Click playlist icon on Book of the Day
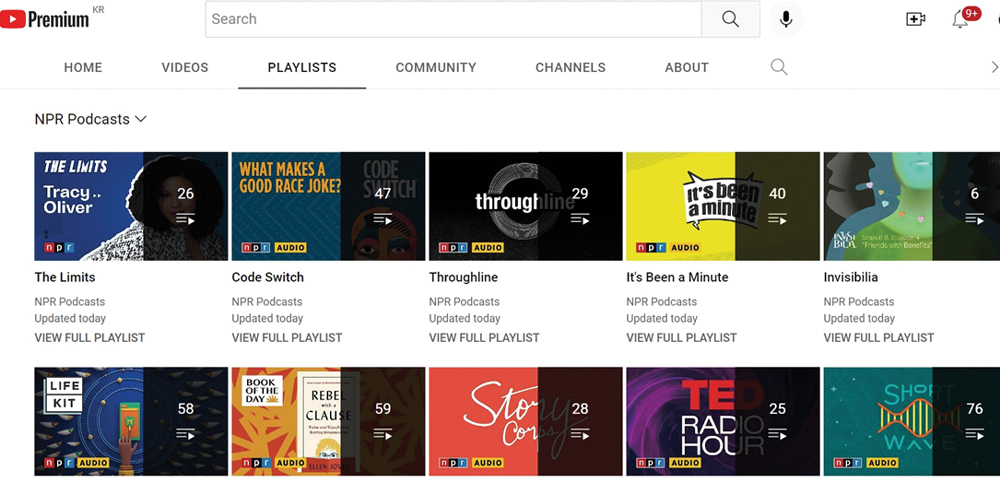 point(383,434)
